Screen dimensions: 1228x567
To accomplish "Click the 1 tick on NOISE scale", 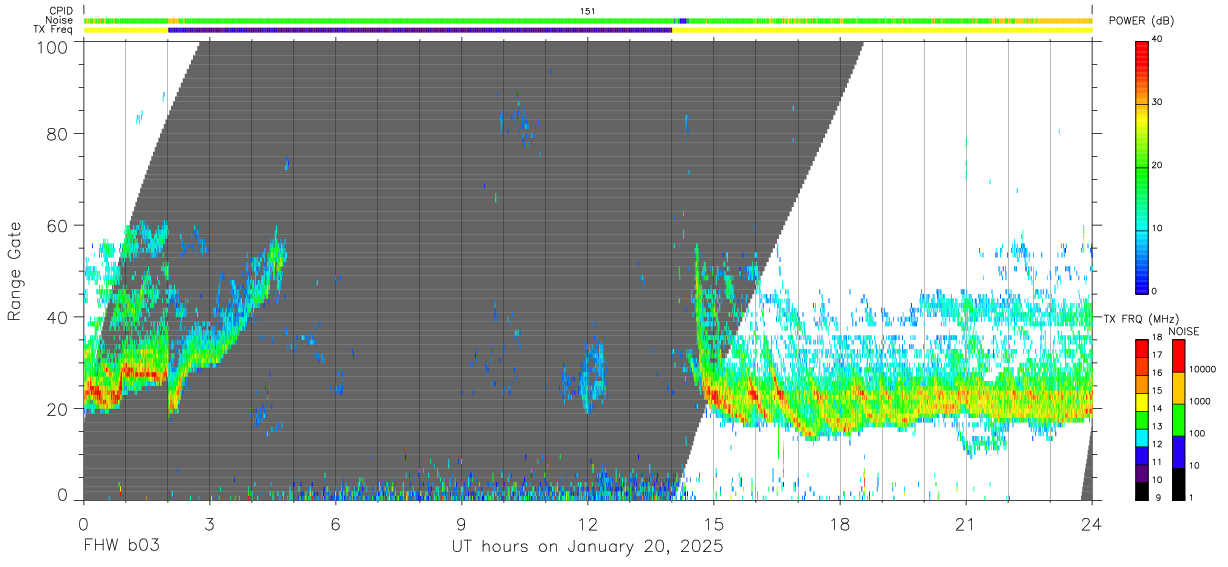I will (1191, 497).
